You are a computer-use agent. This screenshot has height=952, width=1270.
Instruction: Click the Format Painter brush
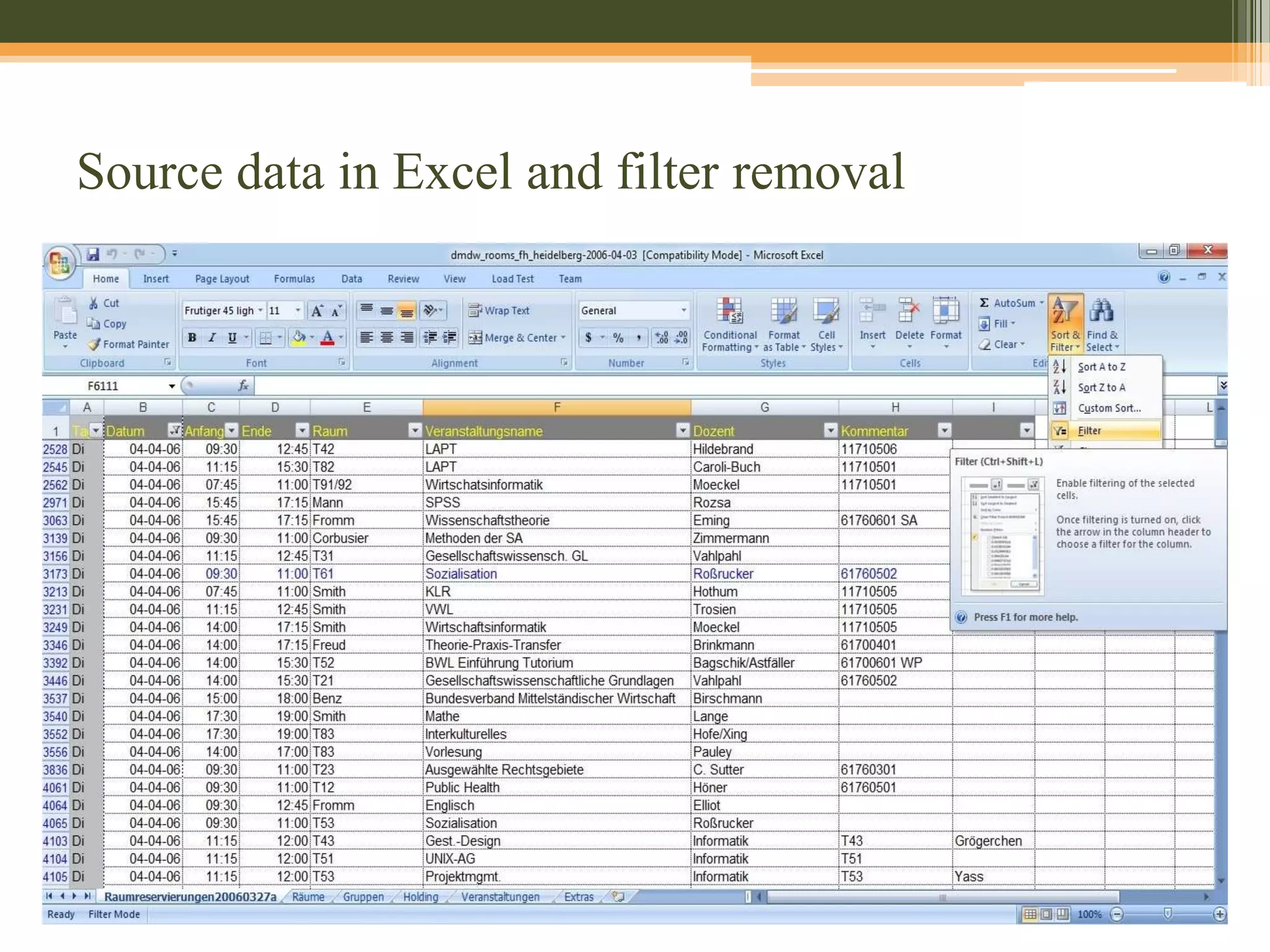[94, 344]
